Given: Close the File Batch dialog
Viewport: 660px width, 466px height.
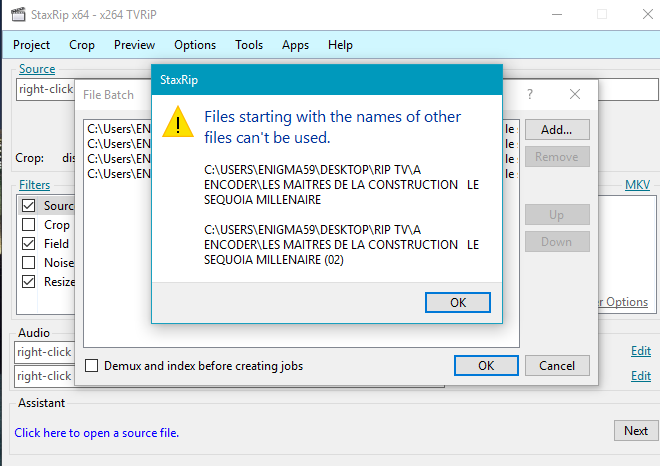Looking at the screenshot, I should pyautogui.click(x=575, y=94).
